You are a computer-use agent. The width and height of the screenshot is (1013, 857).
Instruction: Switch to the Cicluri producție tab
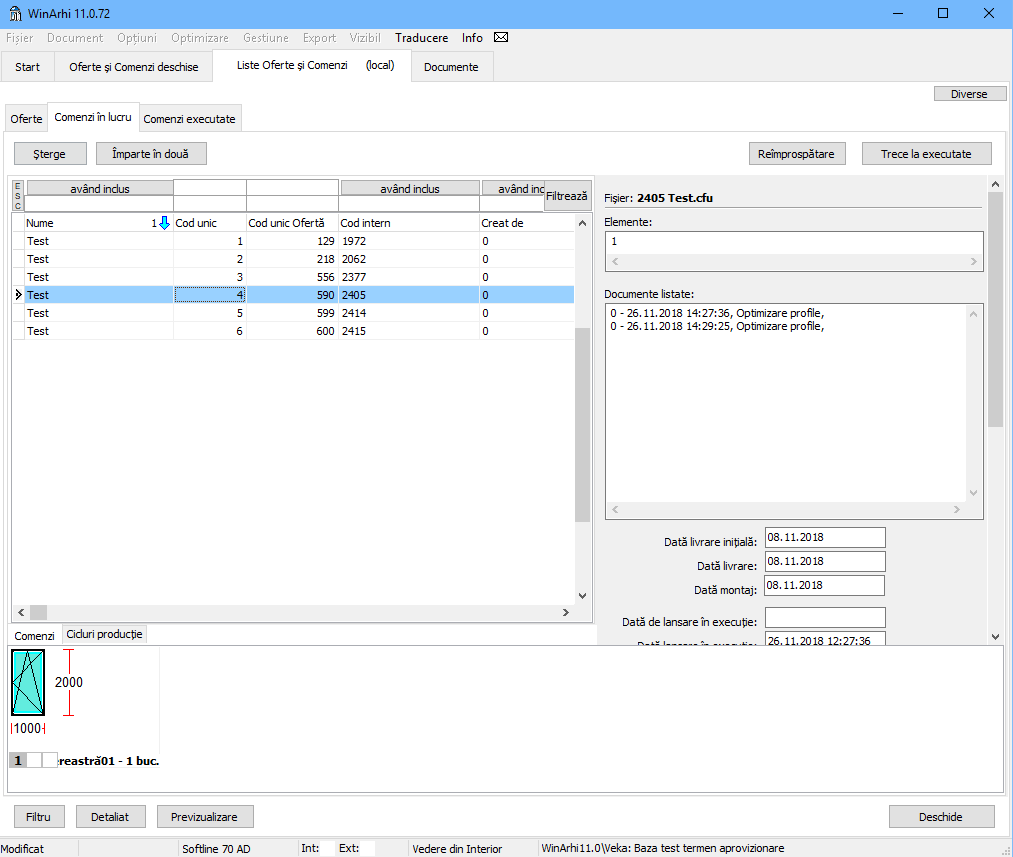[x=105, y=635]
